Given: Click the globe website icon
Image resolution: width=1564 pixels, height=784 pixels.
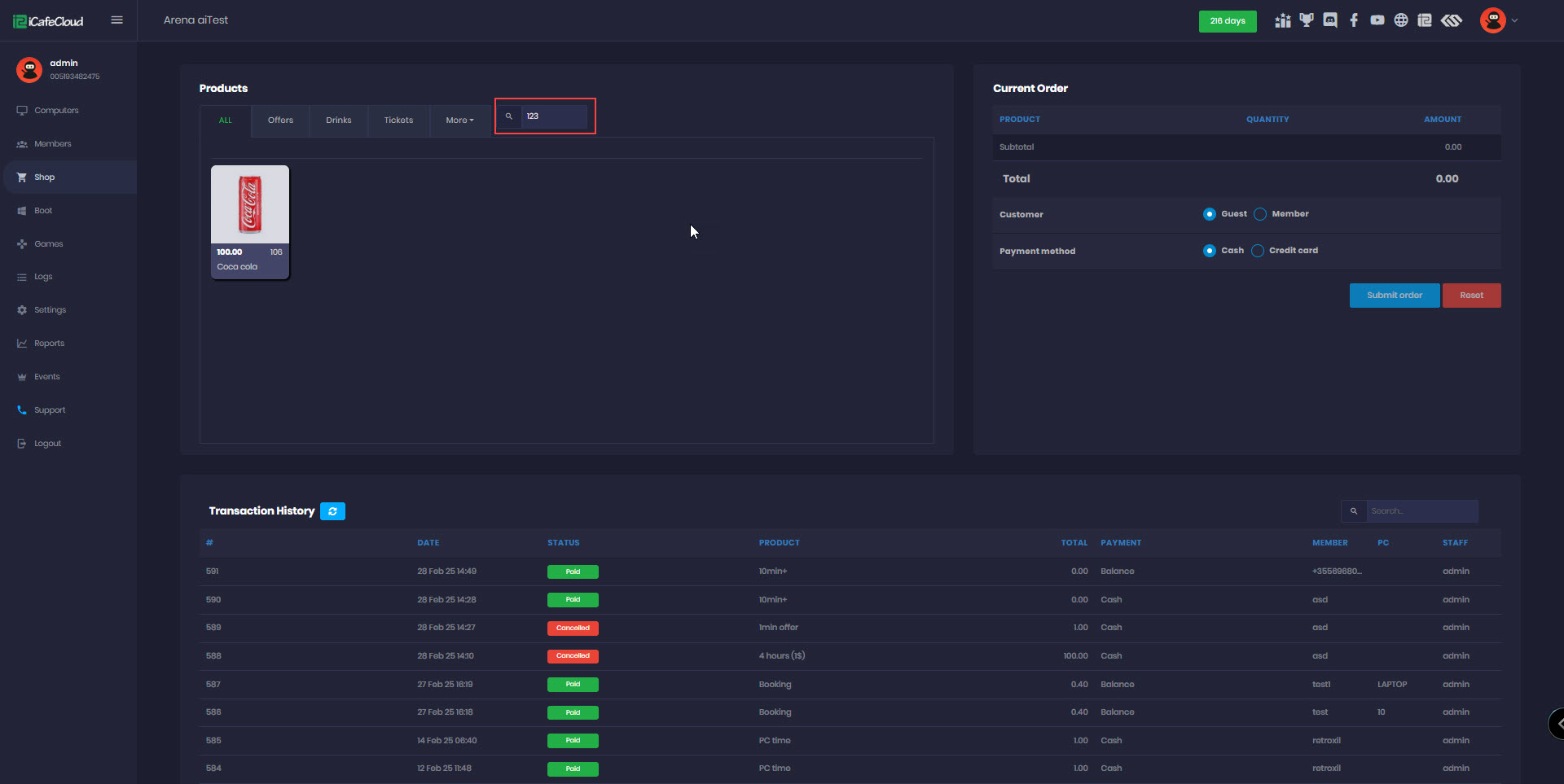Looking at the screenshot, I should point(1401,20).
